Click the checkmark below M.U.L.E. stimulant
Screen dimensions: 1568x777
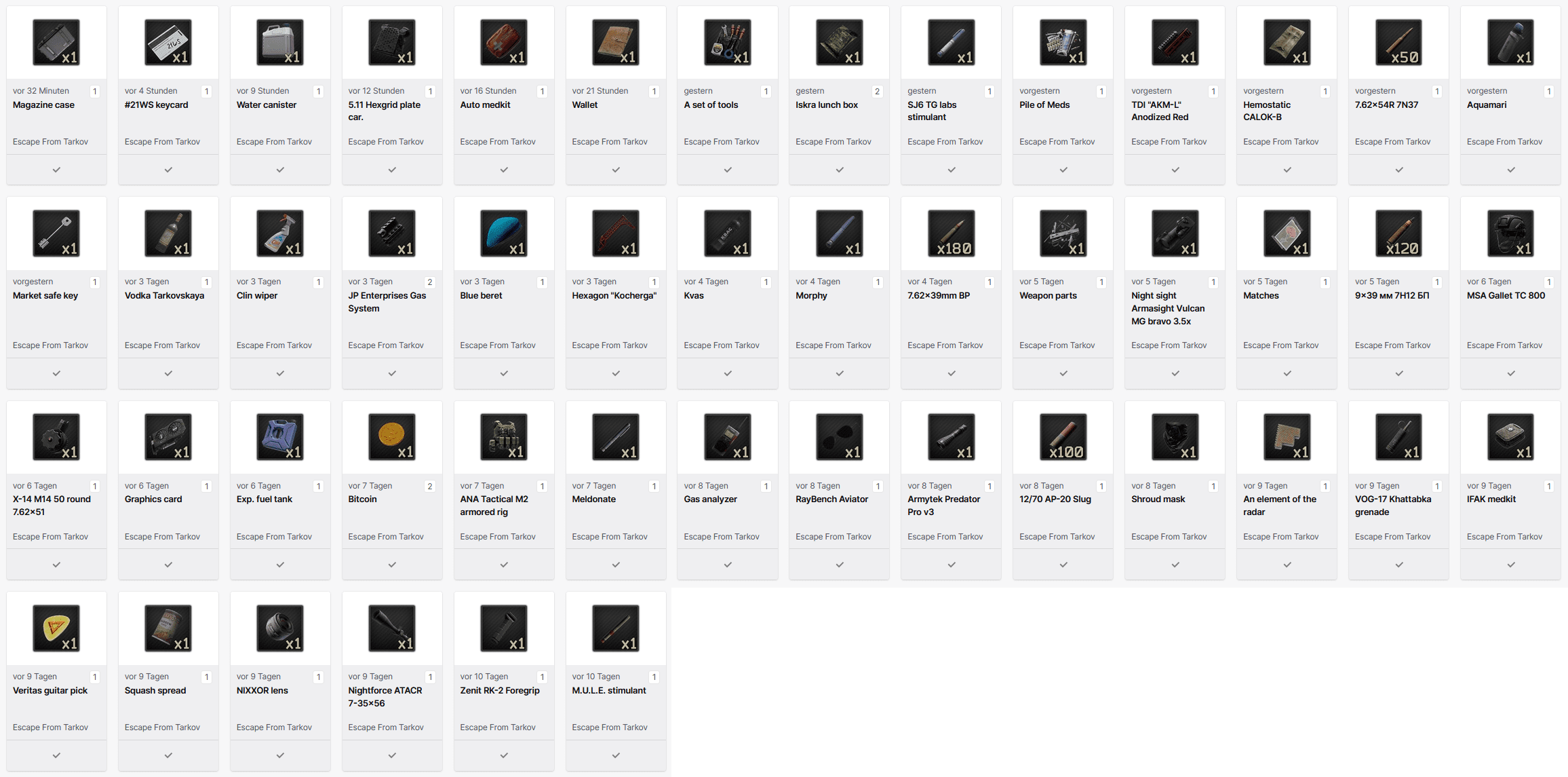pyautogui.click(x=616, y=755)
